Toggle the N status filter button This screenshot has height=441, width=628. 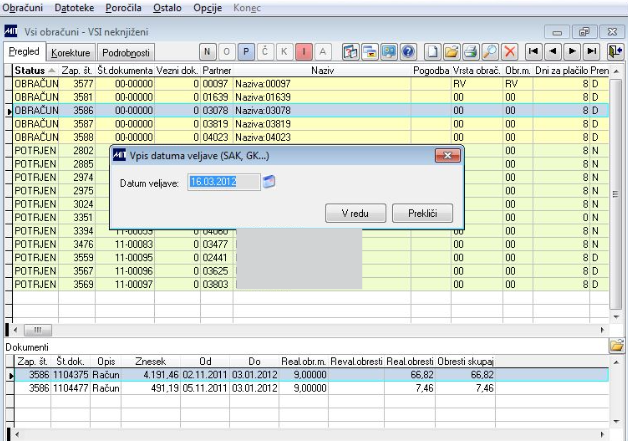207,52
